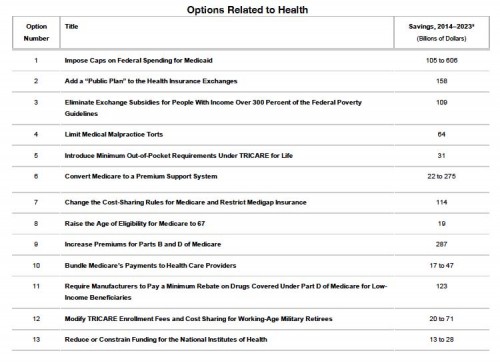
Task: Open Raise the Age of Eligibility for Medicare
Action: coord(135,223)
